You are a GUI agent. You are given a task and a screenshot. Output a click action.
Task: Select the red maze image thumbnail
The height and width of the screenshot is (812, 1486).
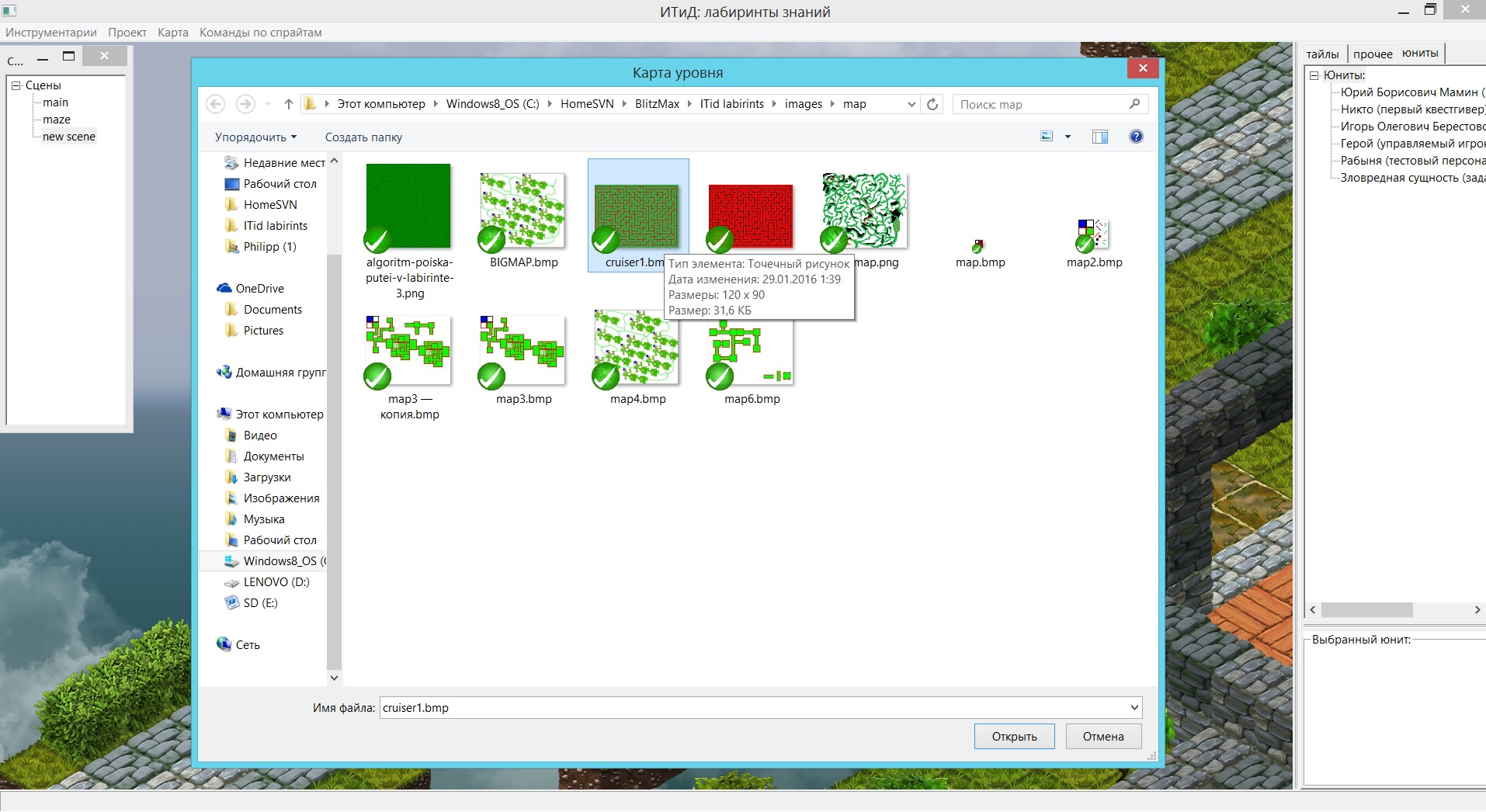pos(751,216)
